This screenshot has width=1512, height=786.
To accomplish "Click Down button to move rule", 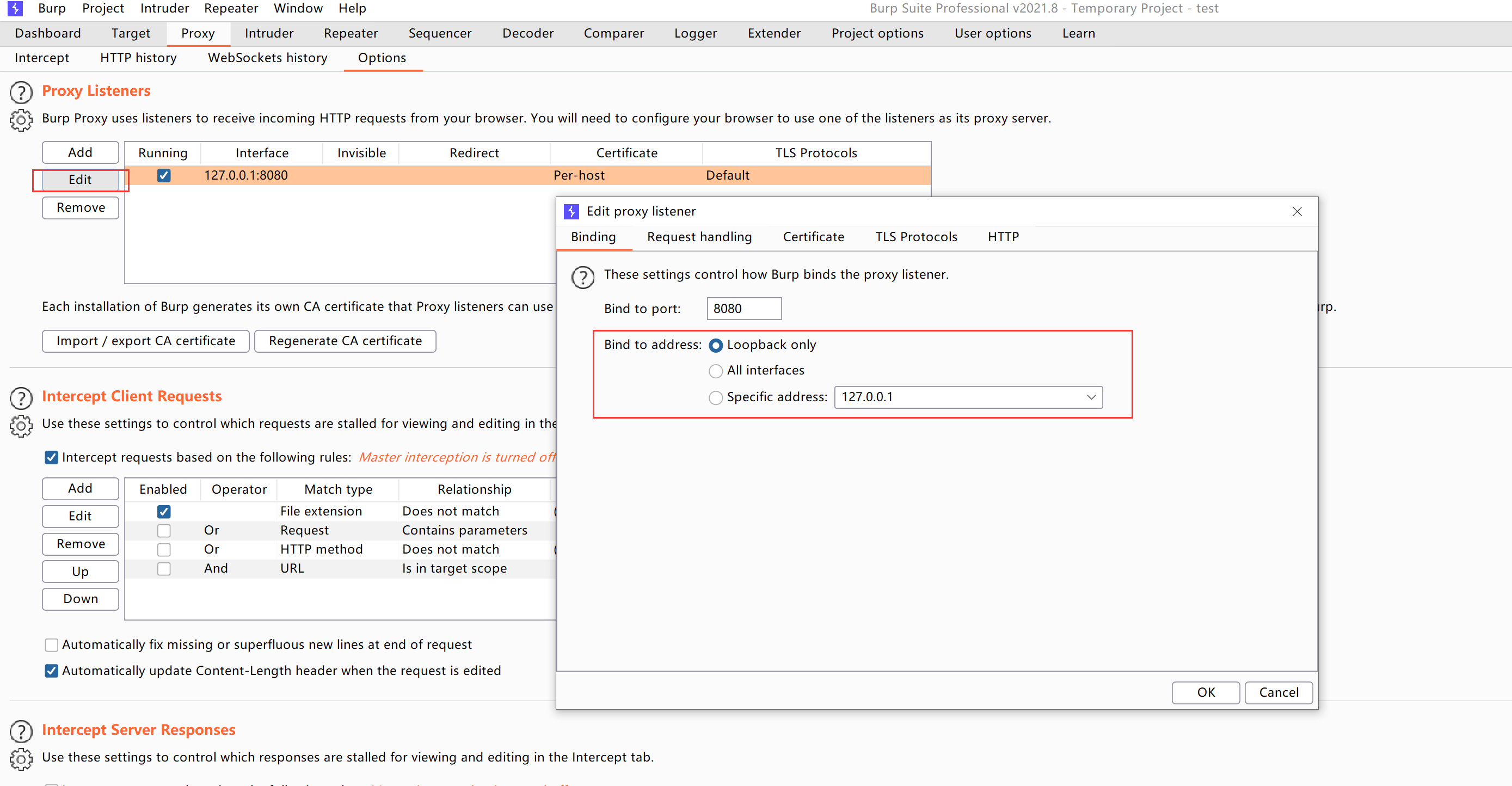I will coord(81,599).
